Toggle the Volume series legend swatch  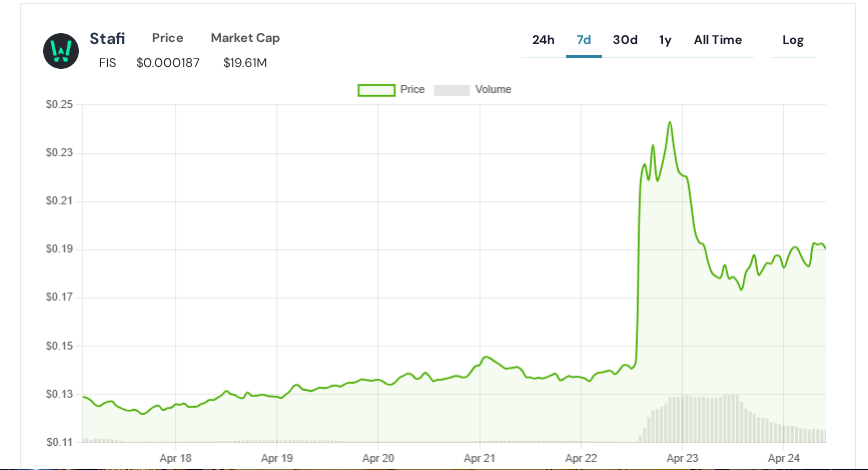pyautogui.click(x=452, y=90)
